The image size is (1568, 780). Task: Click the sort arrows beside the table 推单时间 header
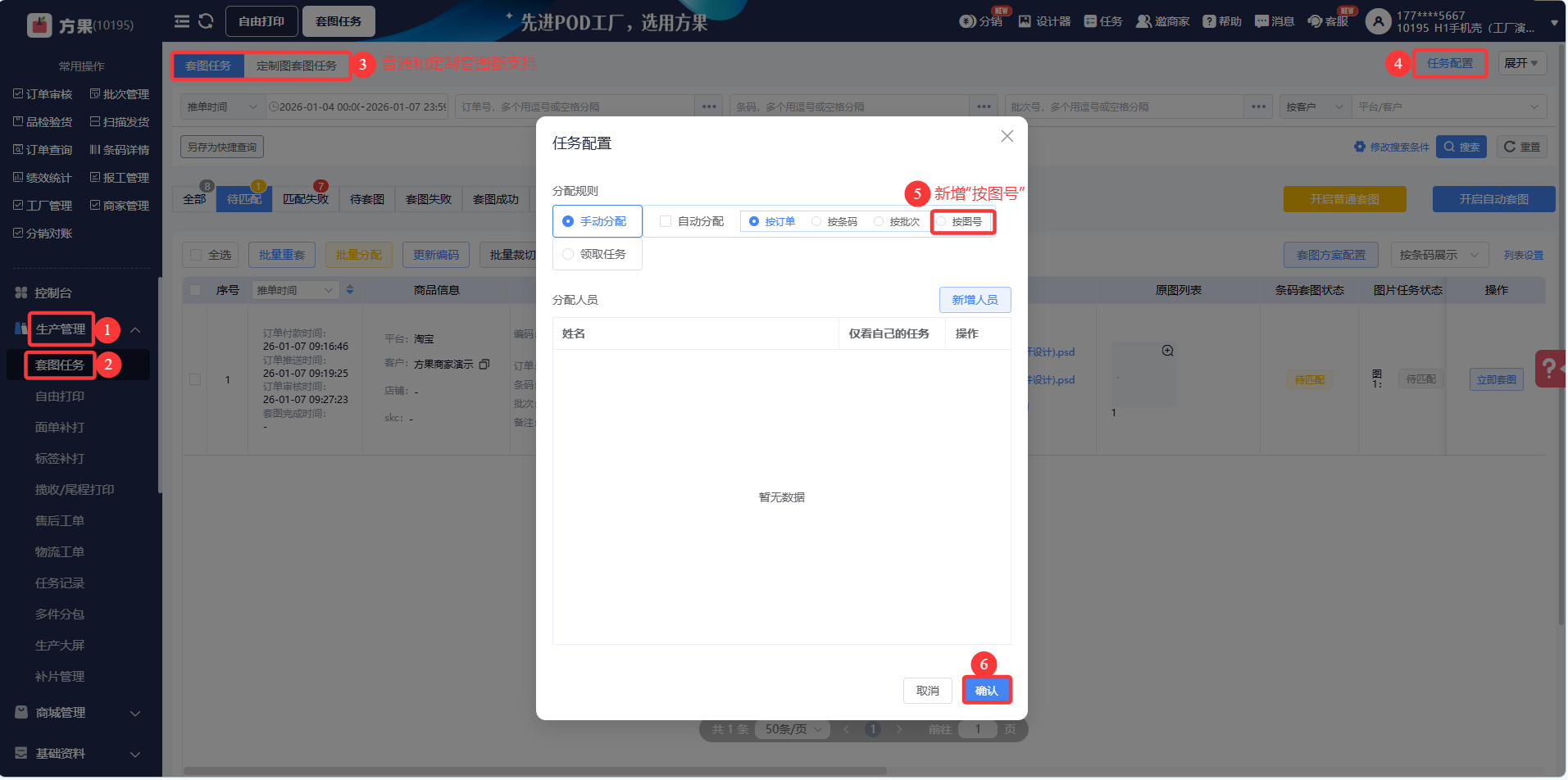pos(350,290)
